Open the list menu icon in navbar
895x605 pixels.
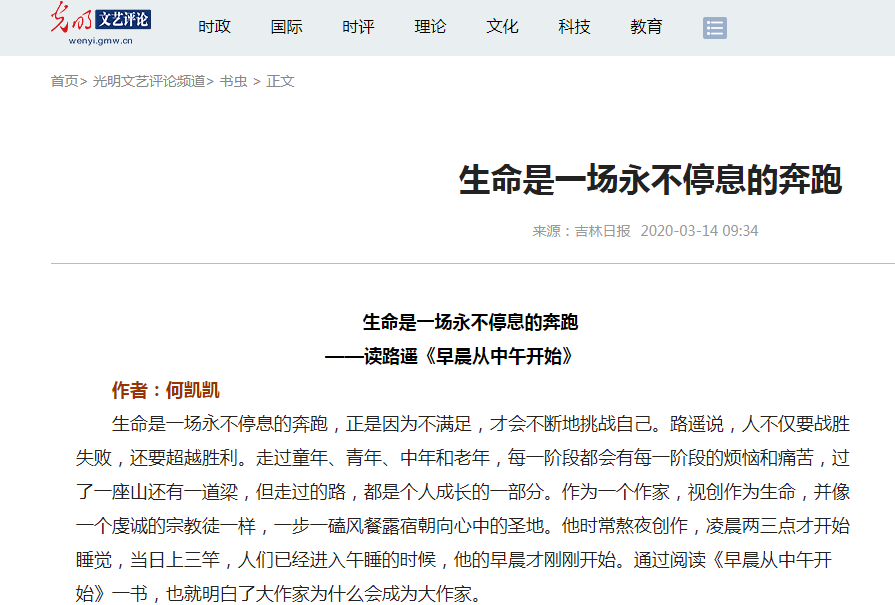(715, 27)
